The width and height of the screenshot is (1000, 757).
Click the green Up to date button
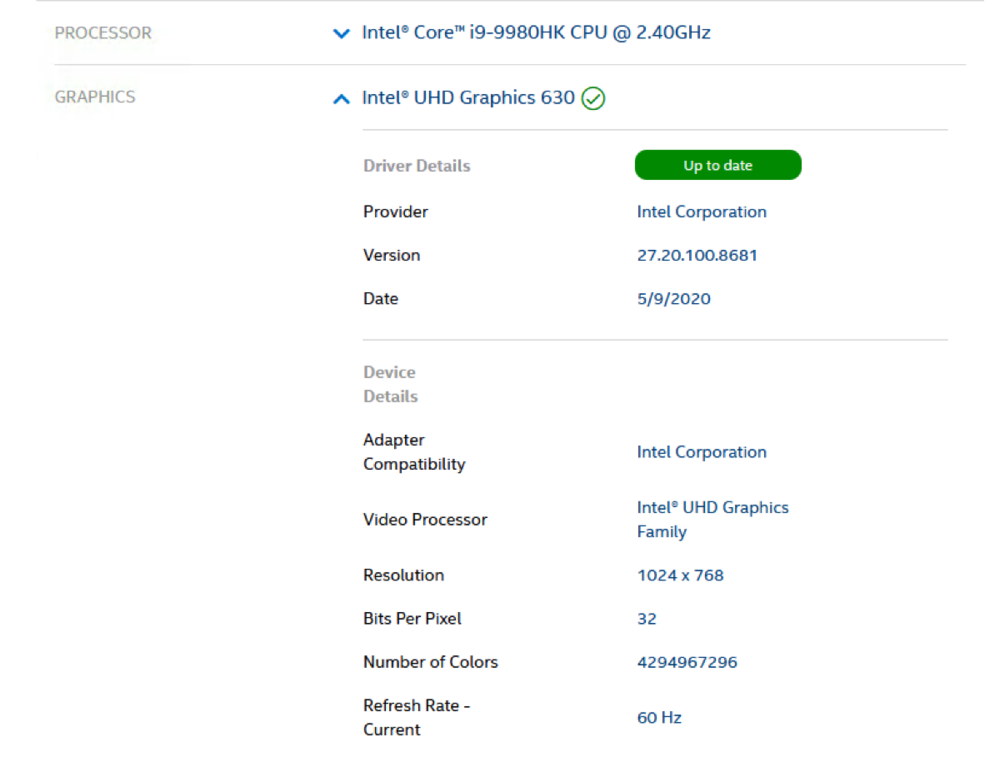tap(717, 165)
